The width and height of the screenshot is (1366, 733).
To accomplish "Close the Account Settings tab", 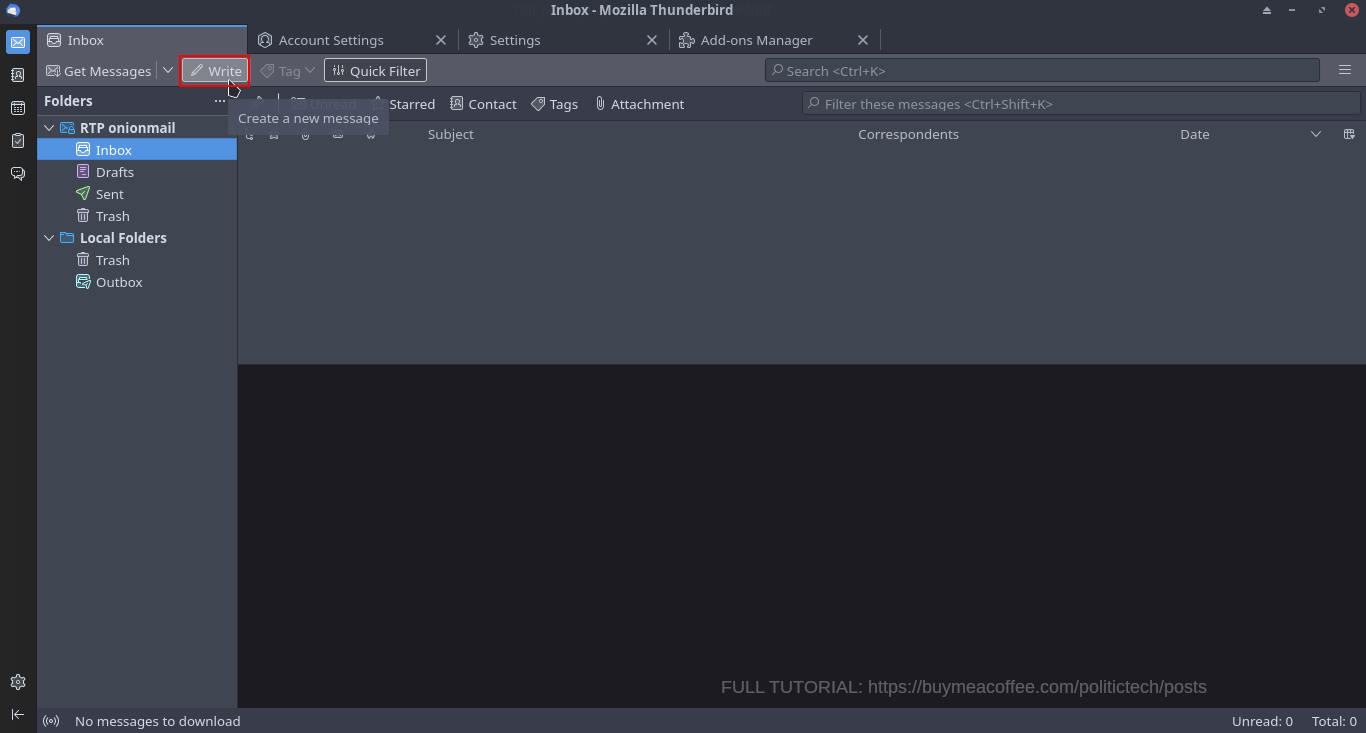I will point(441,40).
